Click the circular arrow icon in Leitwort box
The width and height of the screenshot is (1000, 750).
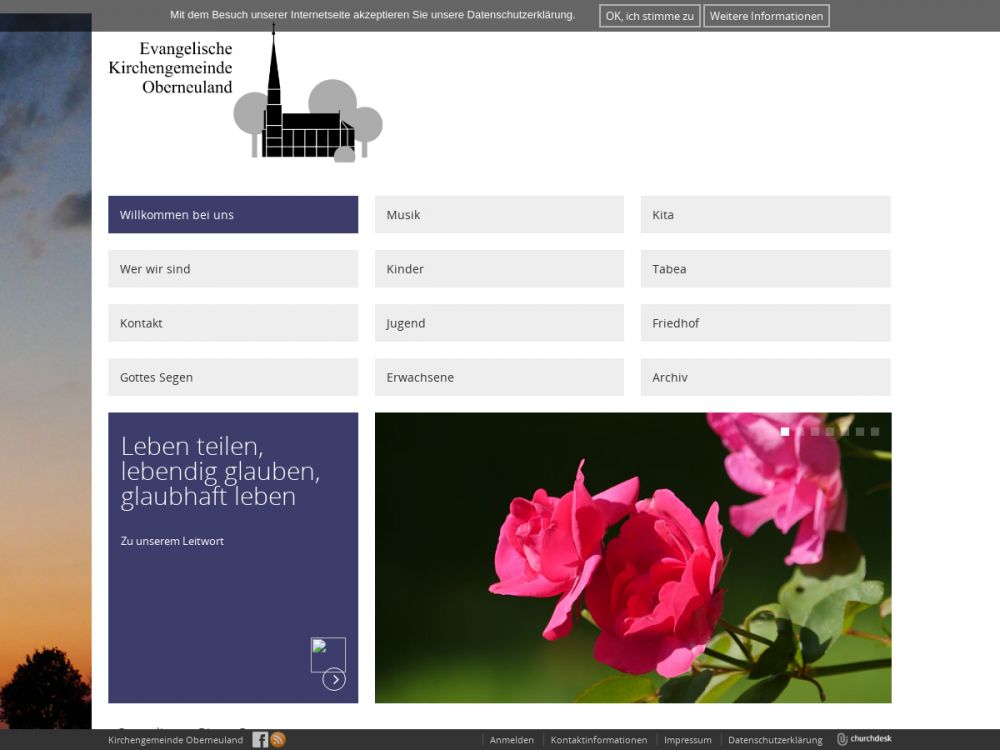coord(334,680)
